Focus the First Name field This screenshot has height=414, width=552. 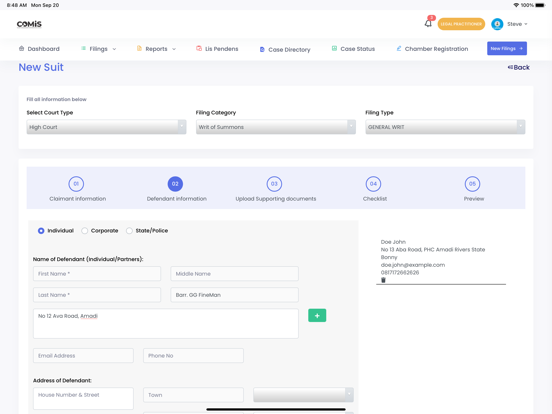97,274
